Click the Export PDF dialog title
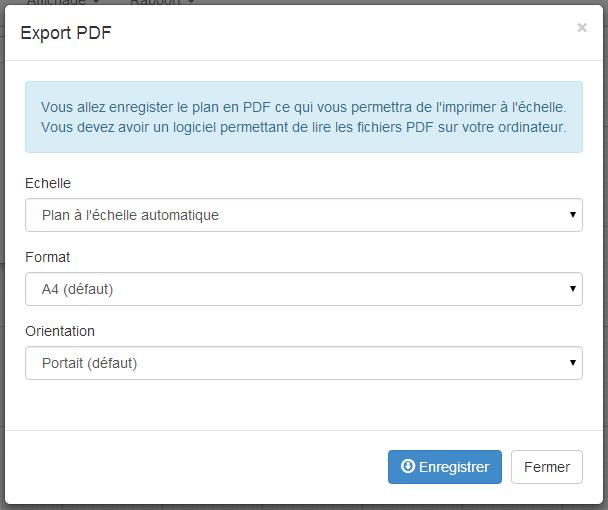Viewport: 608px width, 510px height. [x=66, y=33]
